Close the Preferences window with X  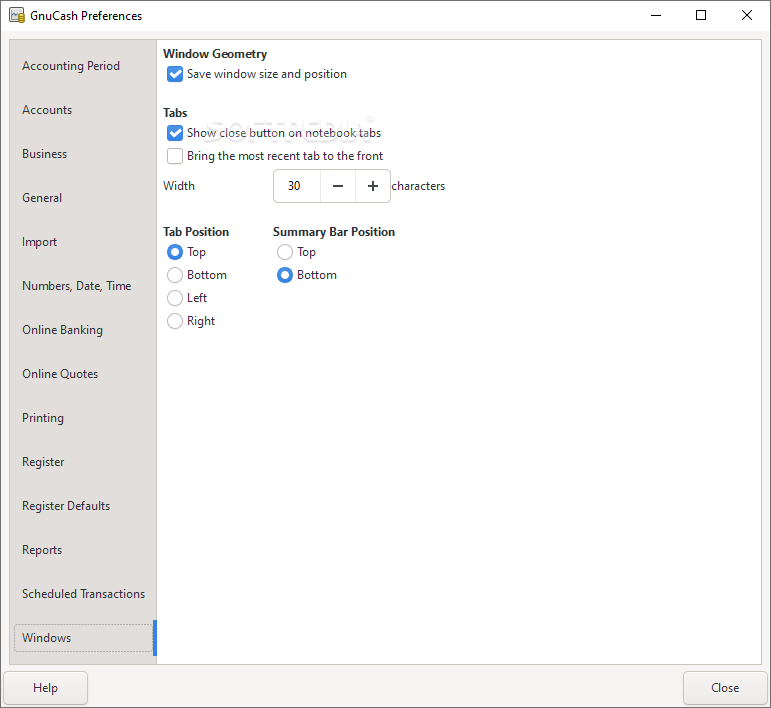click(x=746, y=15)
